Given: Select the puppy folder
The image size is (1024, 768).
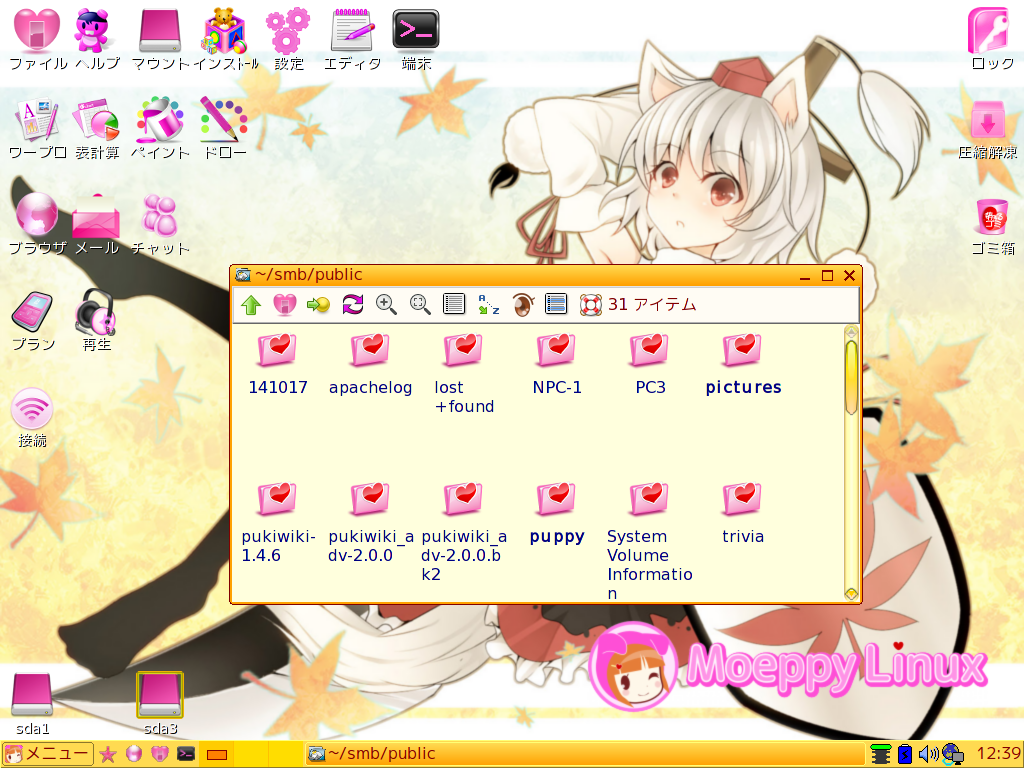Looking at the screenshot, I should click(557, 514).
